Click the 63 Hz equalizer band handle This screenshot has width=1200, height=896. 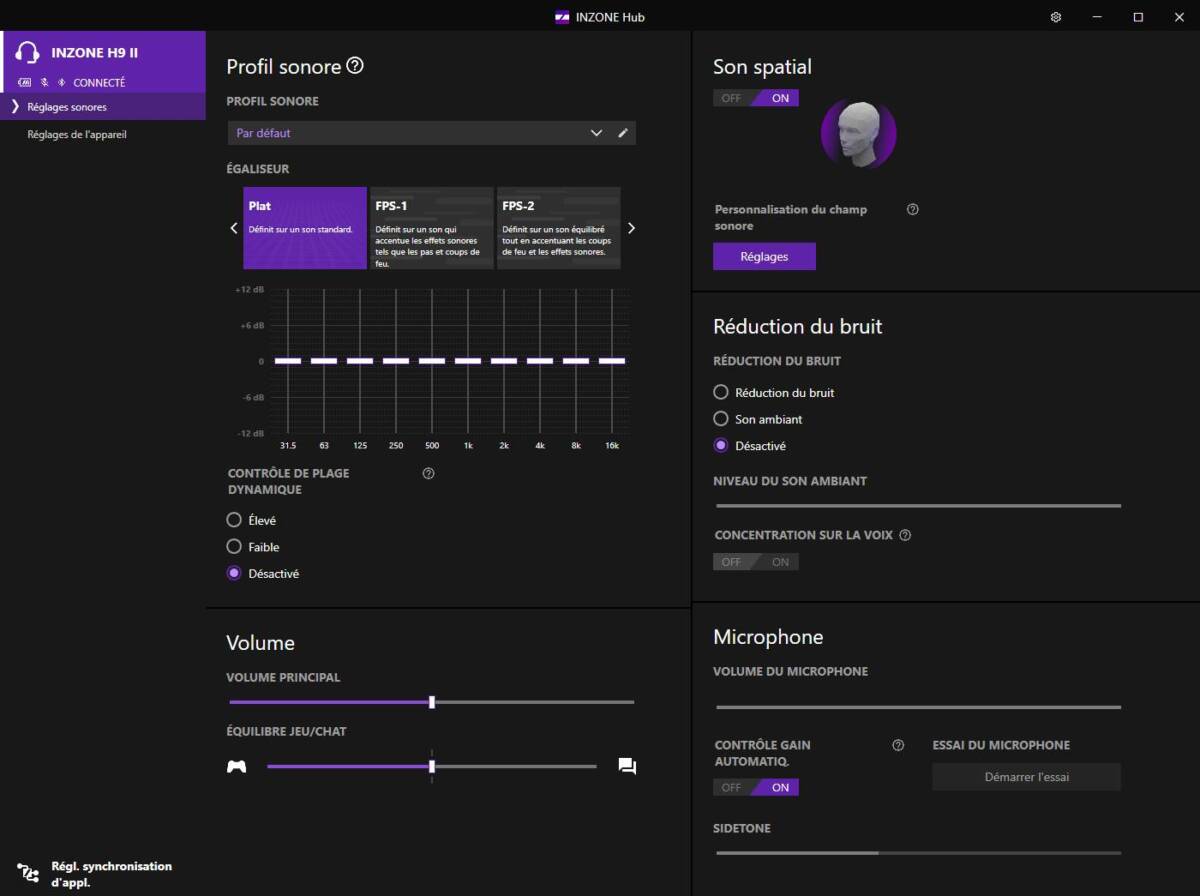click(324, 361)
